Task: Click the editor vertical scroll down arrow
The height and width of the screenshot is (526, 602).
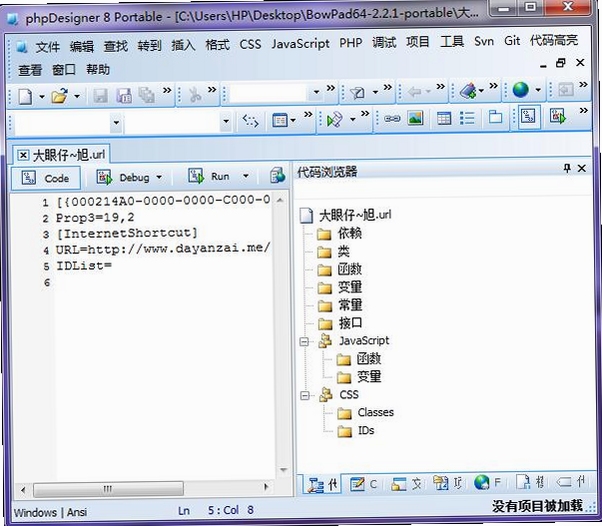Action: pos(283,470)
